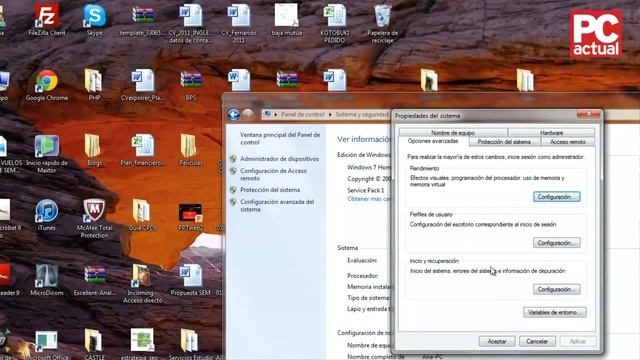Open Inicio y recuperación Configuración button
The width and height of the screenshot is (640, 360).
(x=556, y=289)
